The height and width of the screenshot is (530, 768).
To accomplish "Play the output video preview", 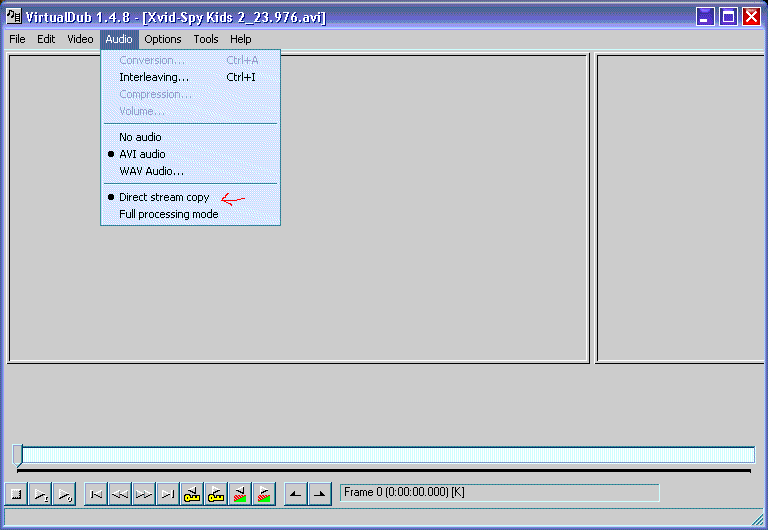I will tap(64, 494).
